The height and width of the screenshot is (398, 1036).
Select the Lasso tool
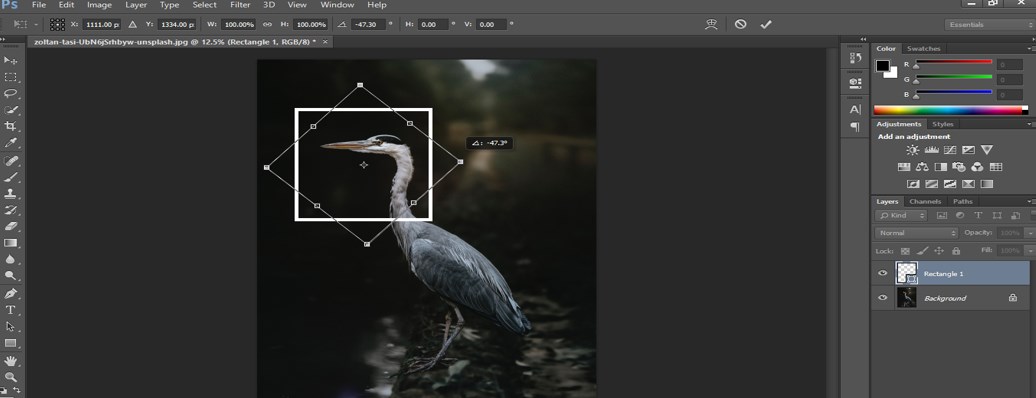click(11, 94)
